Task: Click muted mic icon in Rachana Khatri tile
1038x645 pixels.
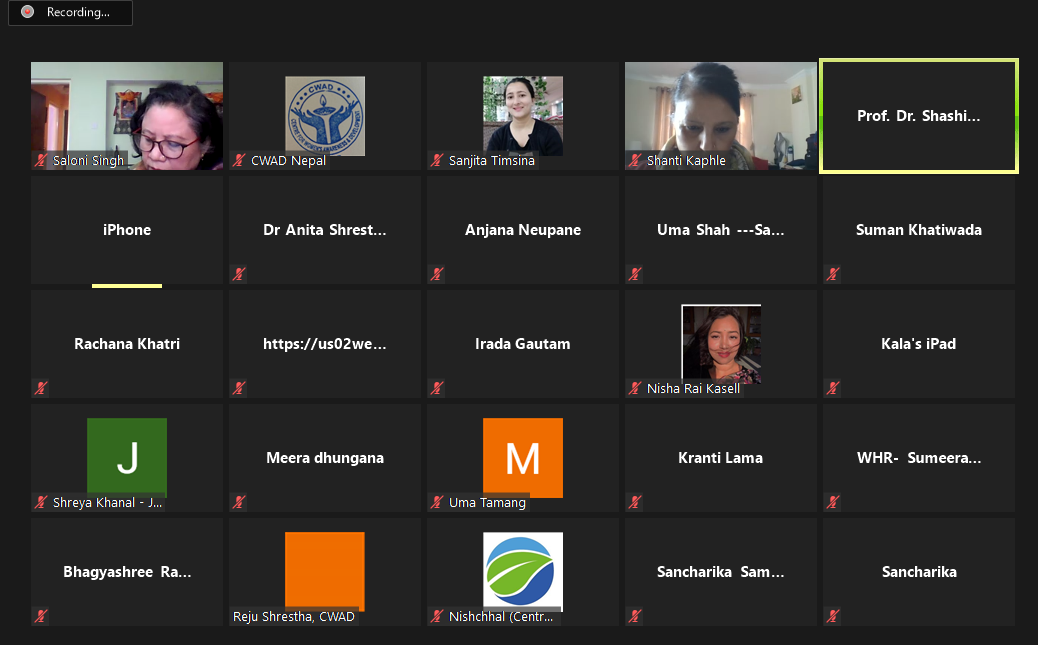Action: [x=41, y=388]
